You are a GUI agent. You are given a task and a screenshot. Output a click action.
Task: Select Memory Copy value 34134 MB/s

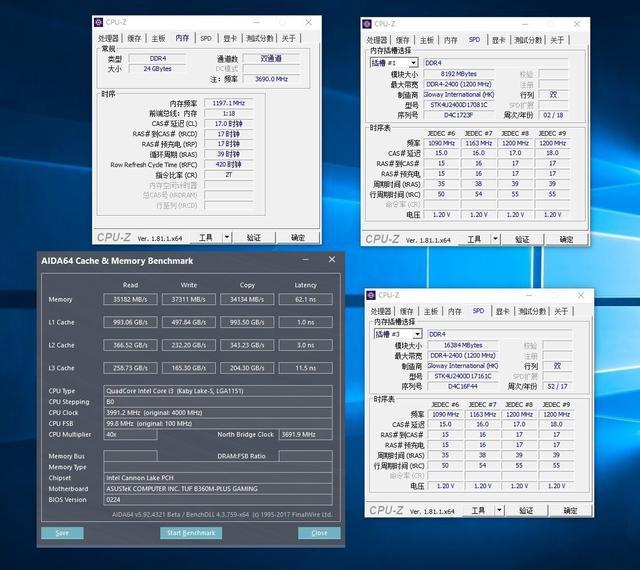click(247, 299)
